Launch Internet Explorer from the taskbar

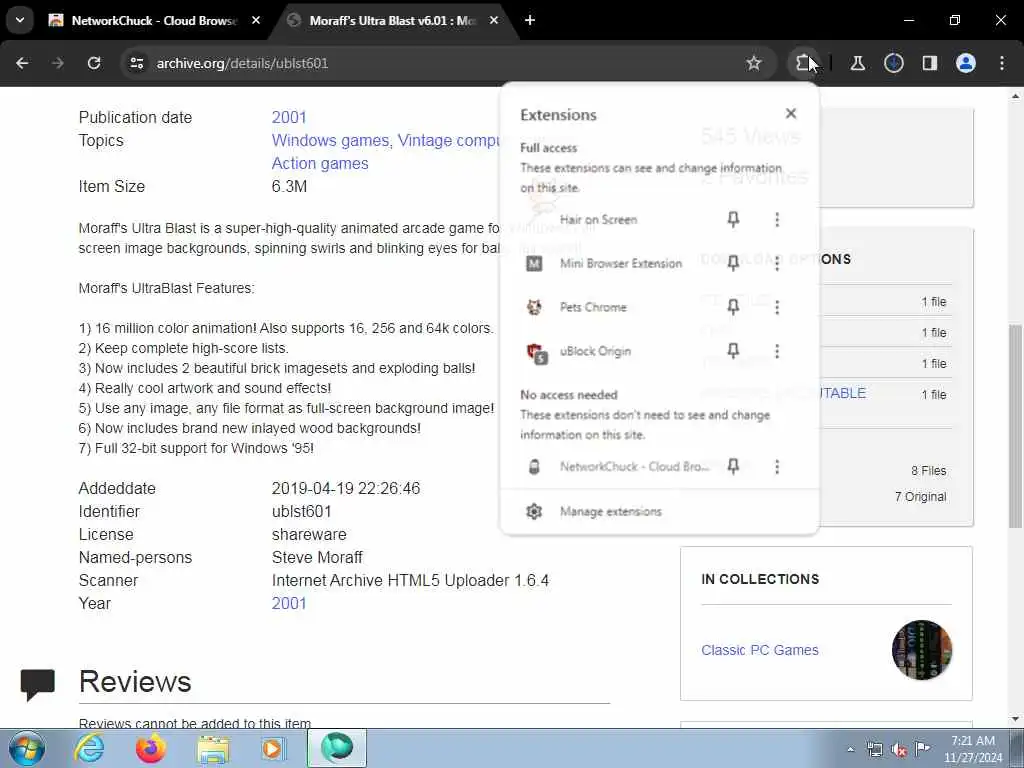(x=89, y=748)
